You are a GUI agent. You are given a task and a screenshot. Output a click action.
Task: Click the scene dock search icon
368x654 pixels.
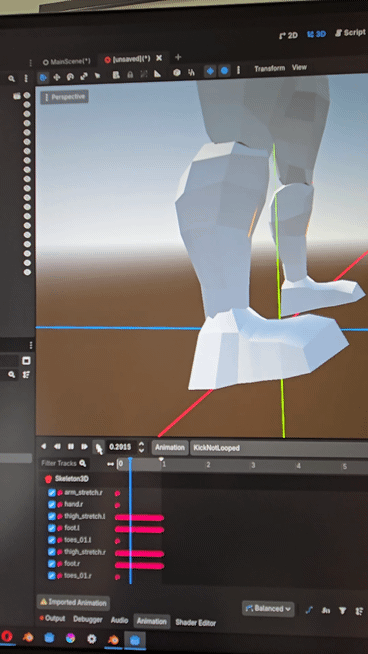click(x=11, y=78)
